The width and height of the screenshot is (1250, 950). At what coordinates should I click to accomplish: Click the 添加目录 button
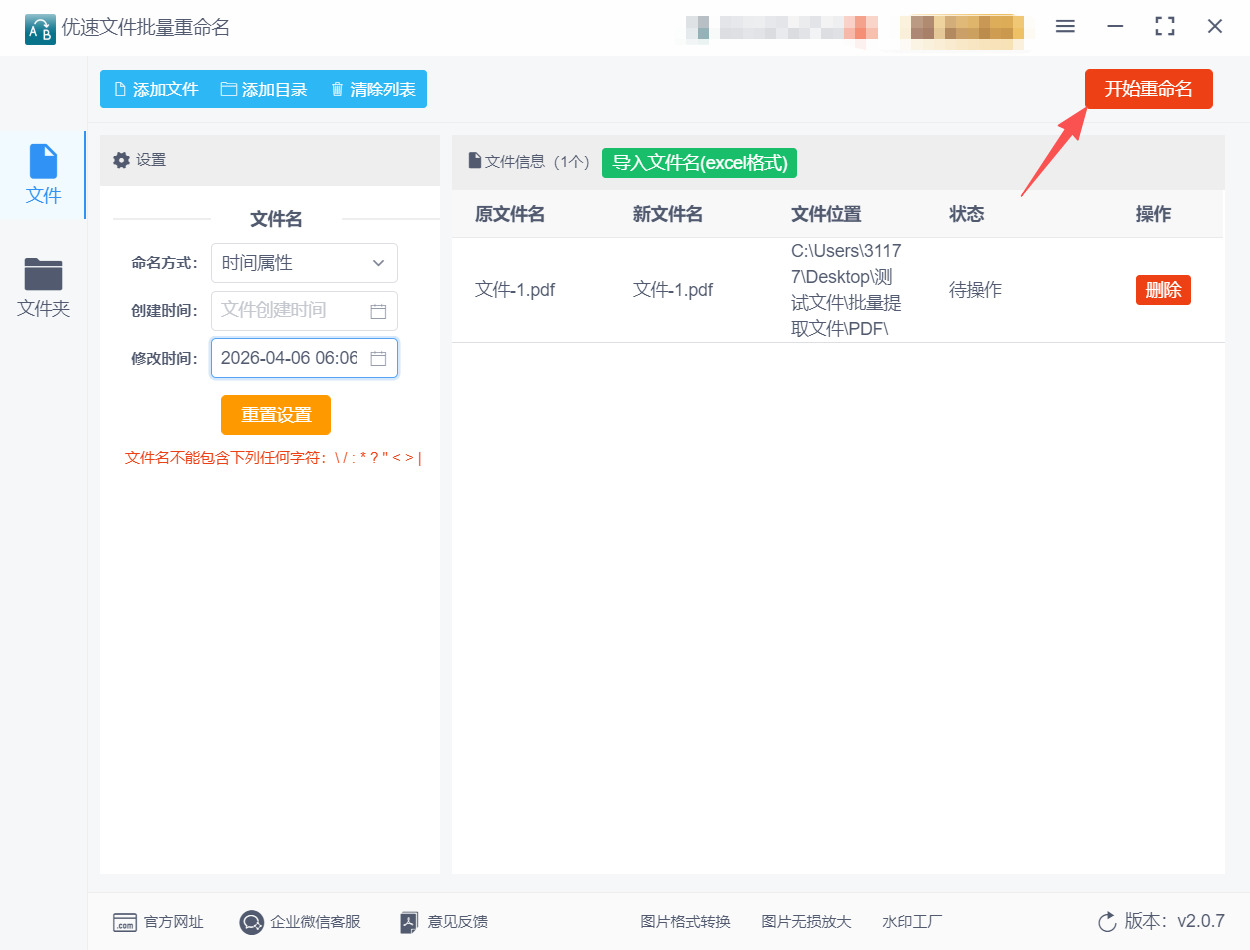[264, 89]
